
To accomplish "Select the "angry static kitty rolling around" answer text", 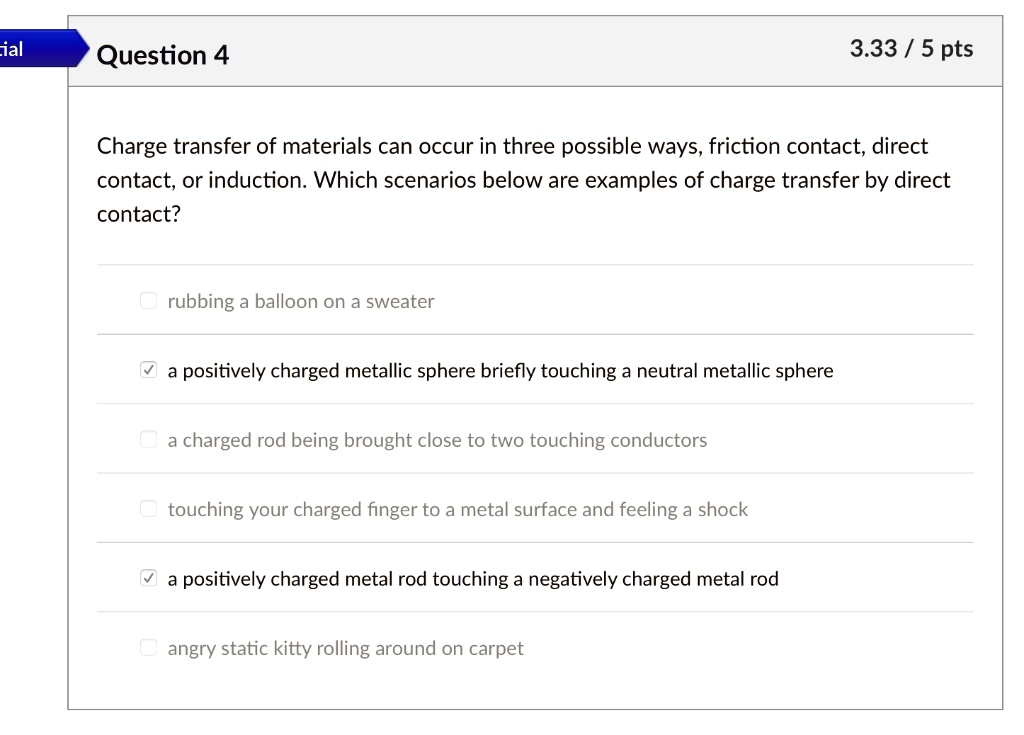I will pos(346,648).
